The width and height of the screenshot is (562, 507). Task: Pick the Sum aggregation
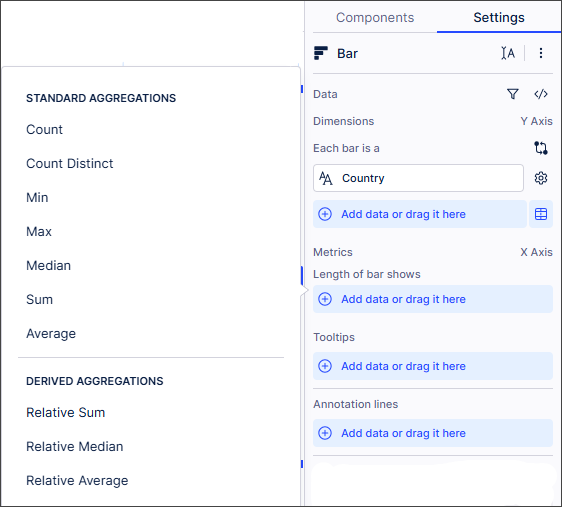click(39, 300)
